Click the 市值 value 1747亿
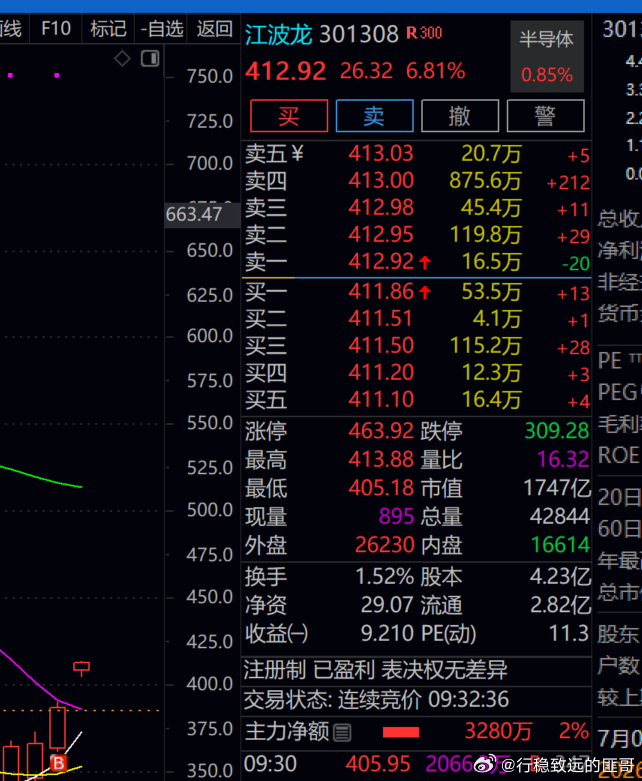 click(557, 488)
